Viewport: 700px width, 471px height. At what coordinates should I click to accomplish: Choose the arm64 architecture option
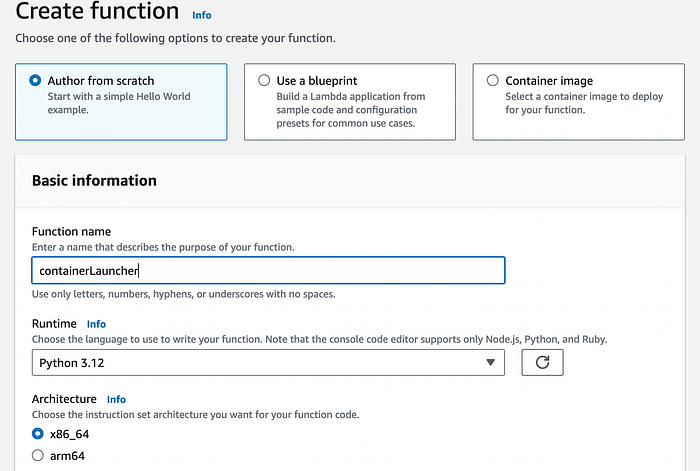(x=38, y=456)
